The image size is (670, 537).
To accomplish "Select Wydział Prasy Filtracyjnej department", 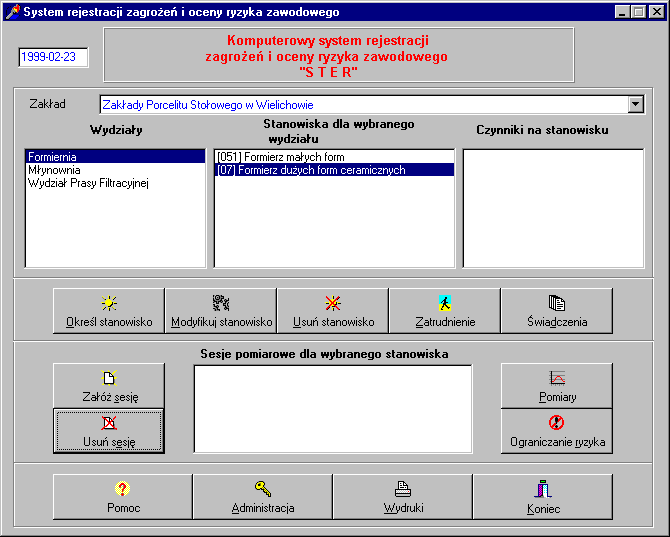I will tap(88, 183).
